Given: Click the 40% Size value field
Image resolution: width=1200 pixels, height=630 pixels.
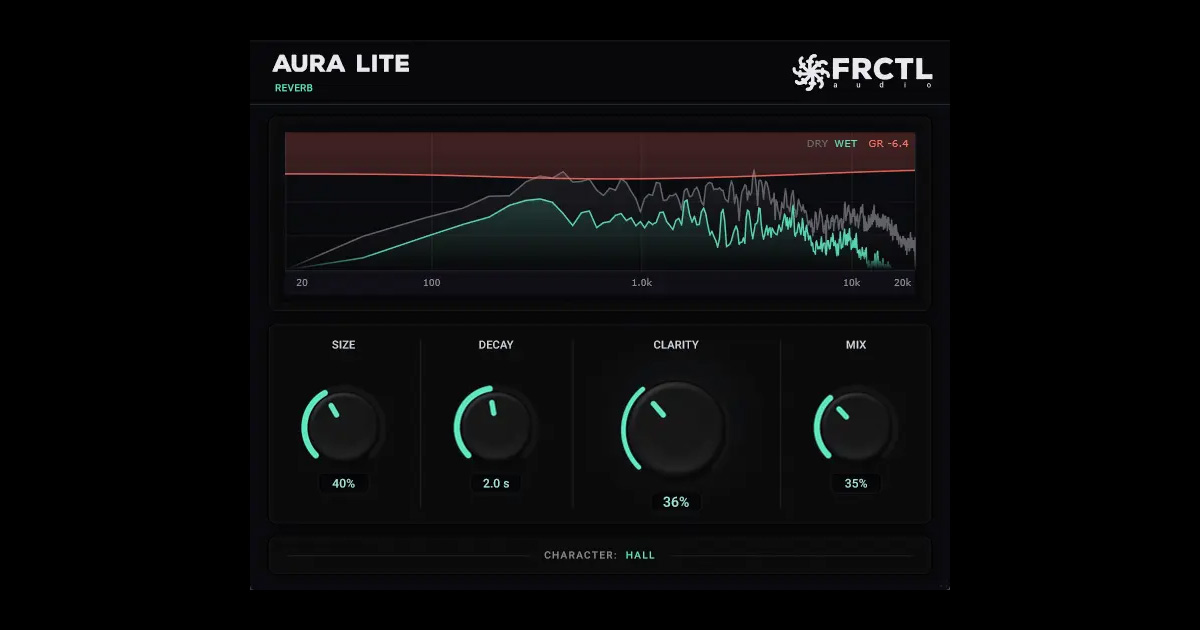Looking at the screenshot, I should click(x=344, y=483).
